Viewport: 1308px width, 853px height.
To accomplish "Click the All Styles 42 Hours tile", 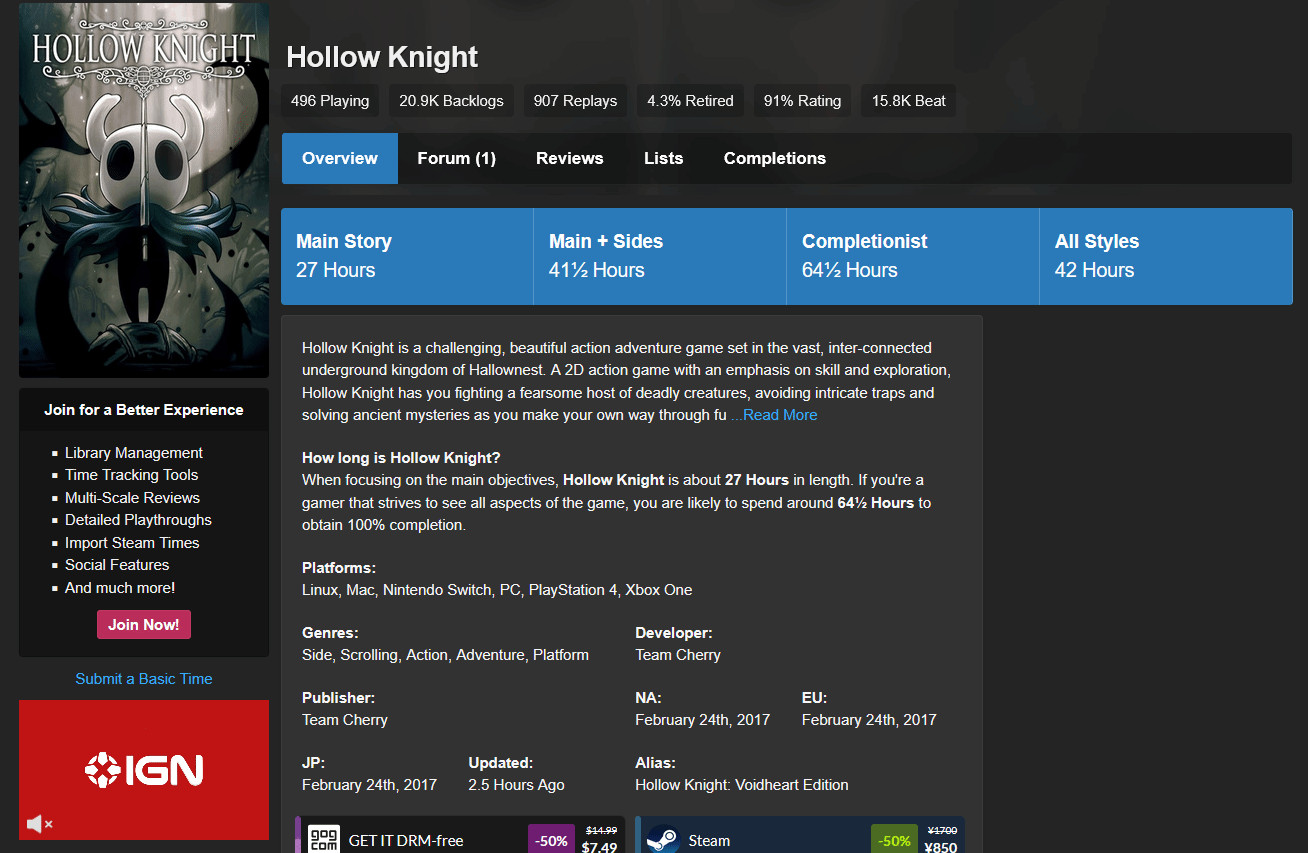I will click(x=1166, y=256).
